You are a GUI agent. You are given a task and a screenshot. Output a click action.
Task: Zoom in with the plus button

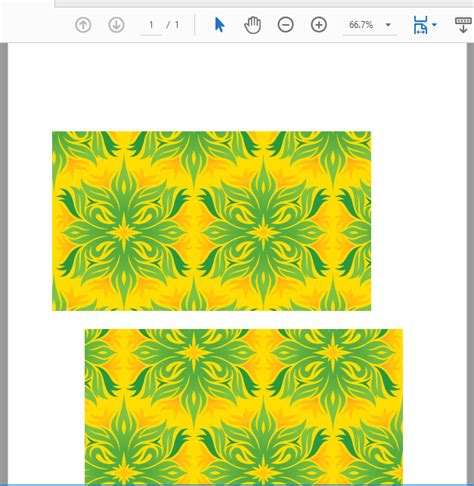point(319,25)
